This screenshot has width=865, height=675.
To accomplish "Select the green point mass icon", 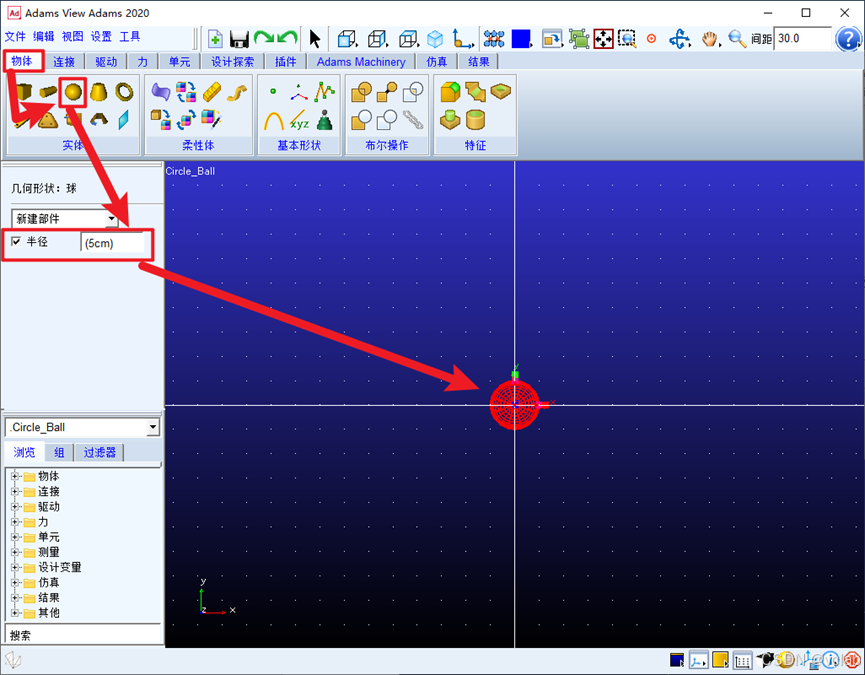I will coord(324,120).
